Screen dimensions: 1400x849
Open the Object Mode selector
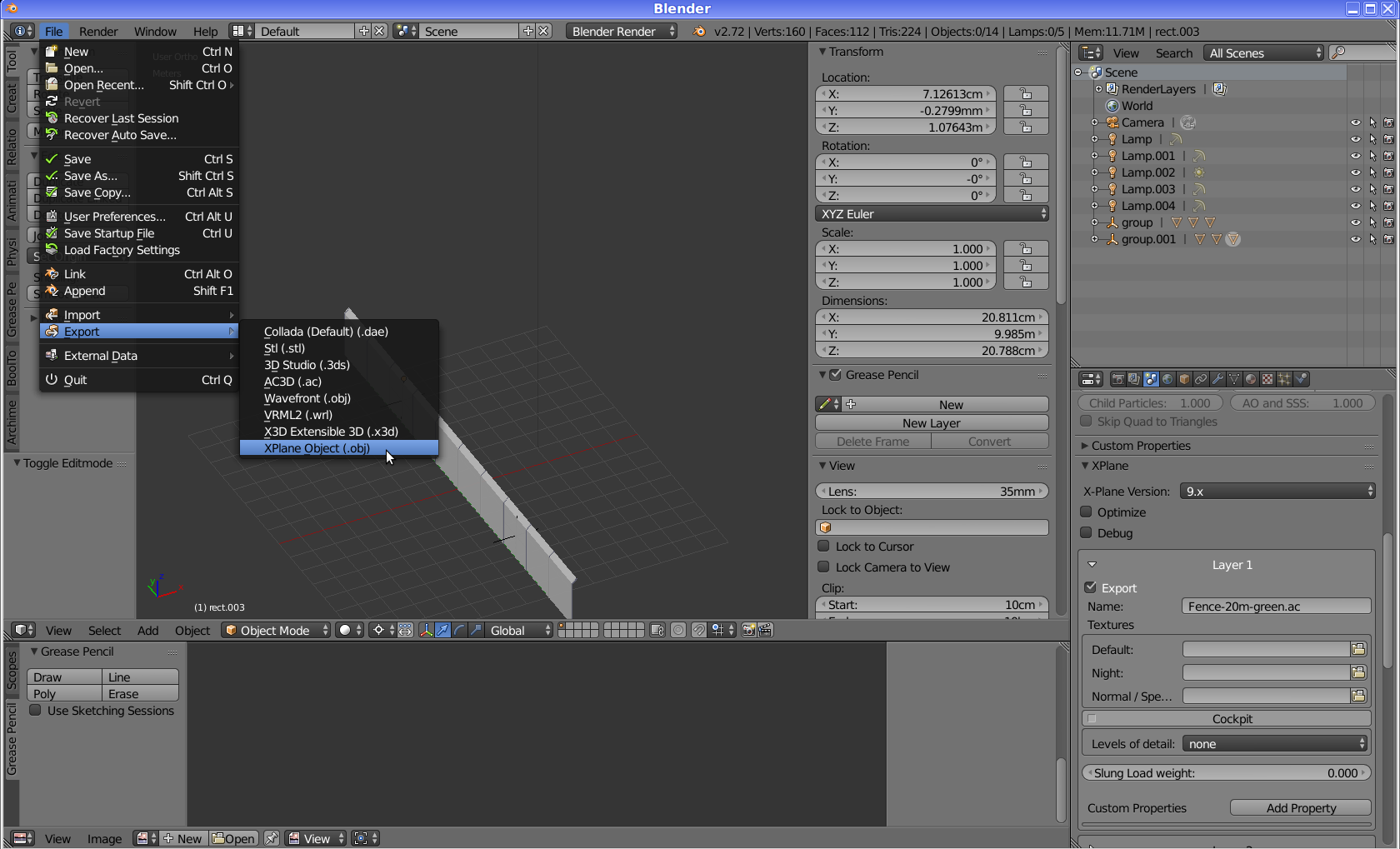click(276, 631)
